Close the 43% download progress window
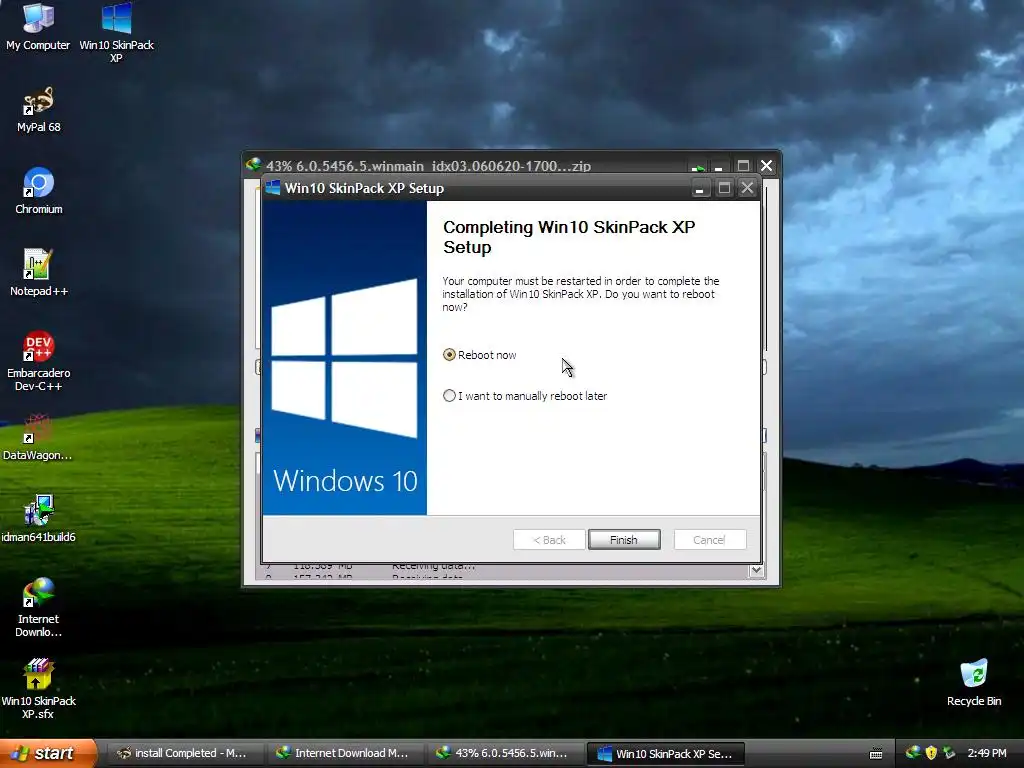1024x768 pixels. (x=767, y=166)
